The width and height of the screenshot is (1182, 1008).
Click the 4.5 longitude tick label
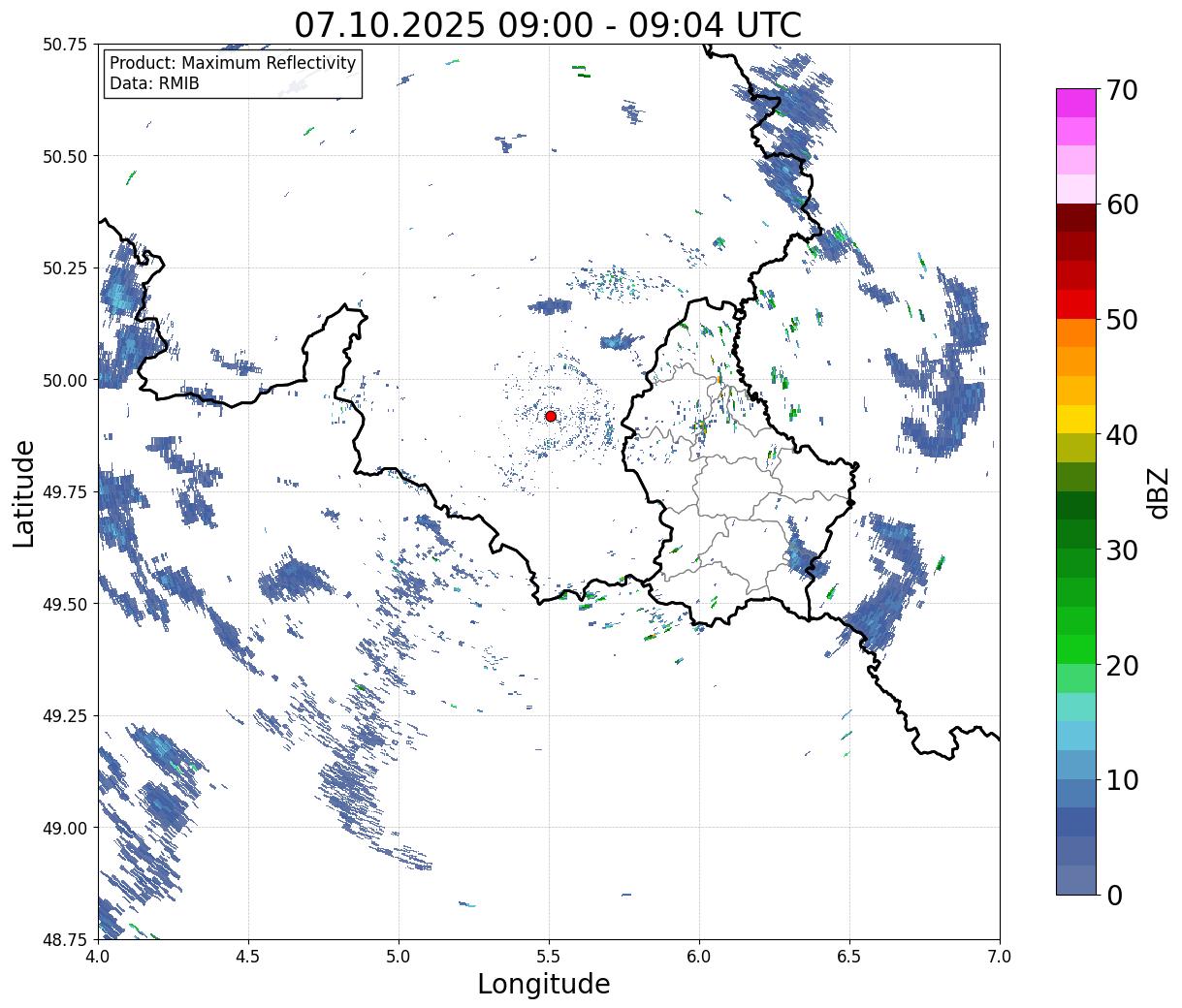(x=248, y=956)
